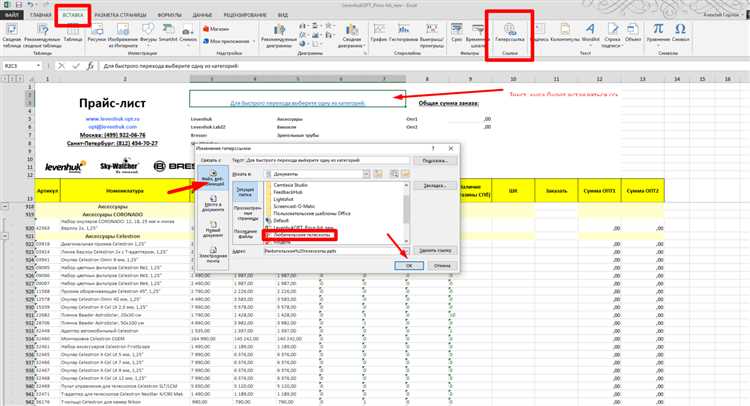This screenshot has height=406, width=750.
Task: Open the ДАННЫЕ (Data) tab
Action: pyautogui.click(x=202, y=15)
